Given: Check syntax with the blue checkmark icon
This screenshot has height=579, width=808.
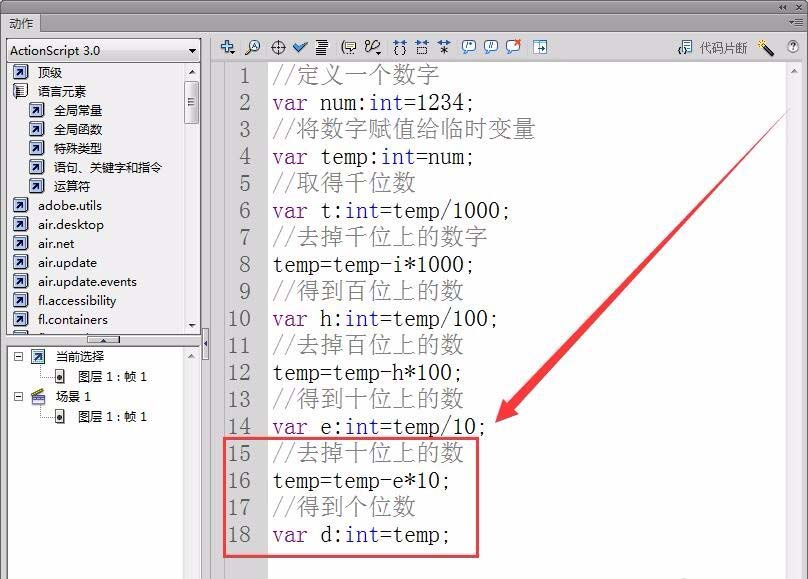Looking at the screenshot, I should [300, 47].
